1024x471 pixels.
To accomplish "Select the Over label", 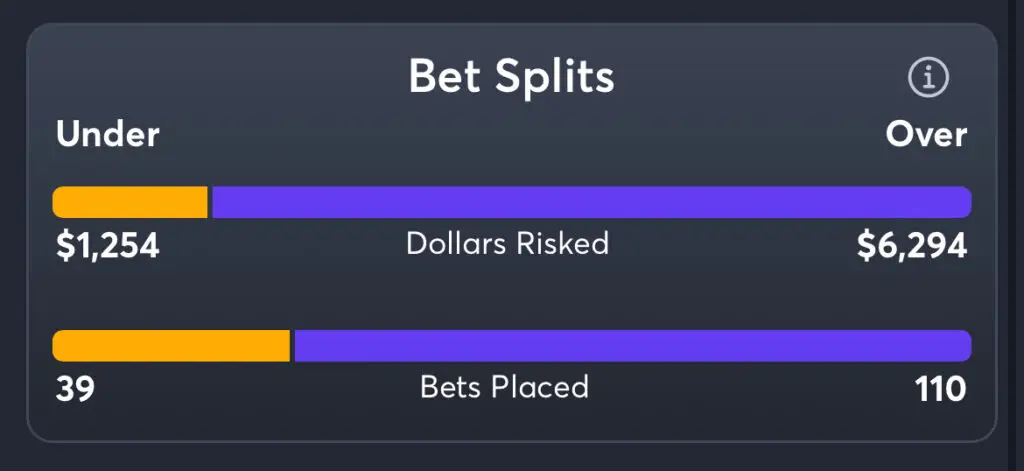I will 926,135.
